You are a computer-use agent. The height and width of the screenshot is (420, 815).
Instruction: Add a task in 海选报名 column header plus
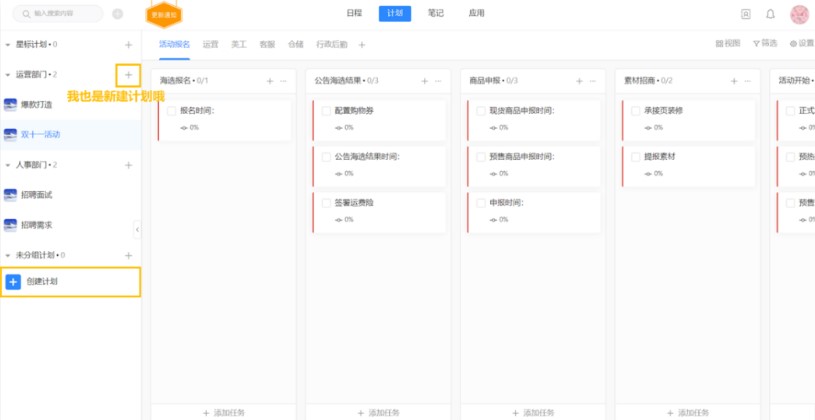pos(270,80)
